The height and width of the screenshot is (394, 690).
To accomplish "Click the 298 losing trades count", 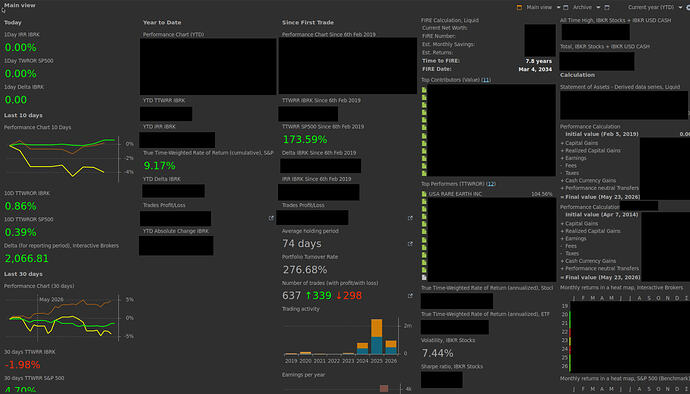I will [x=349, y=296].
